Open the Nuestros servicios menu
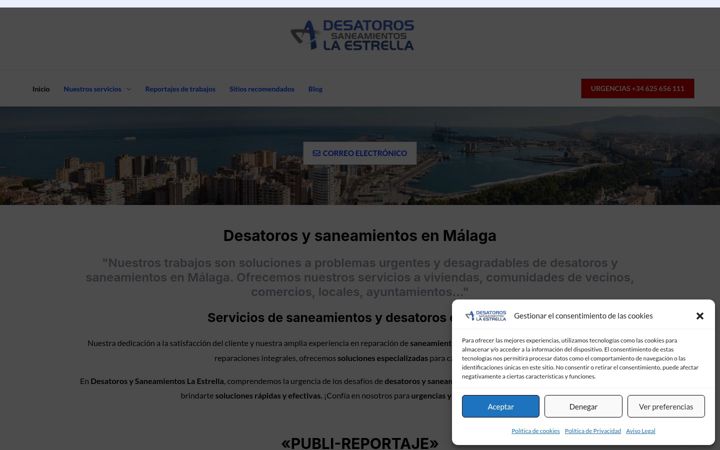Screen dimensions: 720x450 click(x=92, y=89)
